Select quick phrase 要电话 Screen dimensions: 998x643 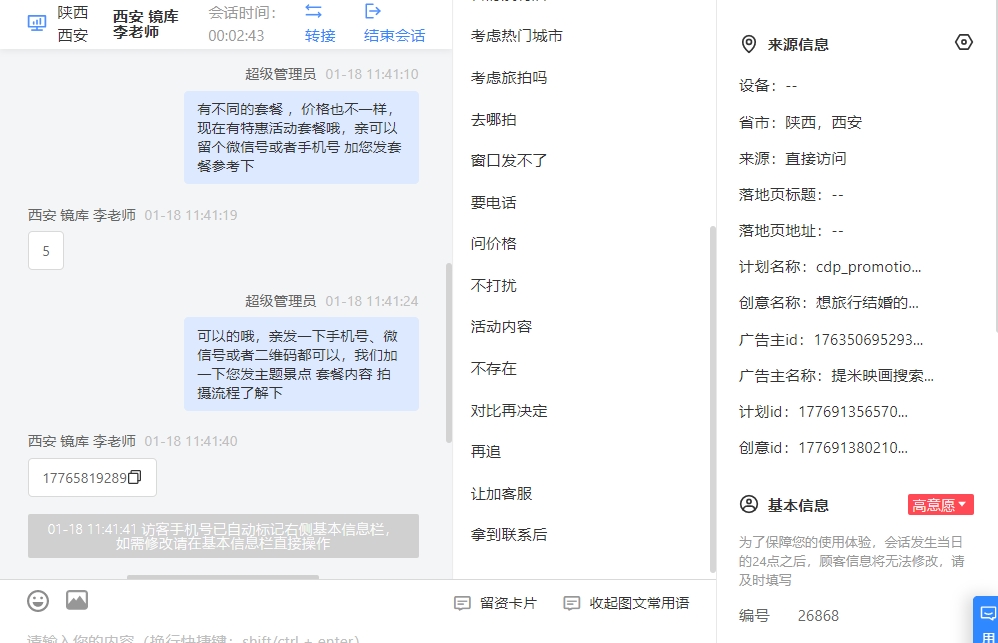494,202
